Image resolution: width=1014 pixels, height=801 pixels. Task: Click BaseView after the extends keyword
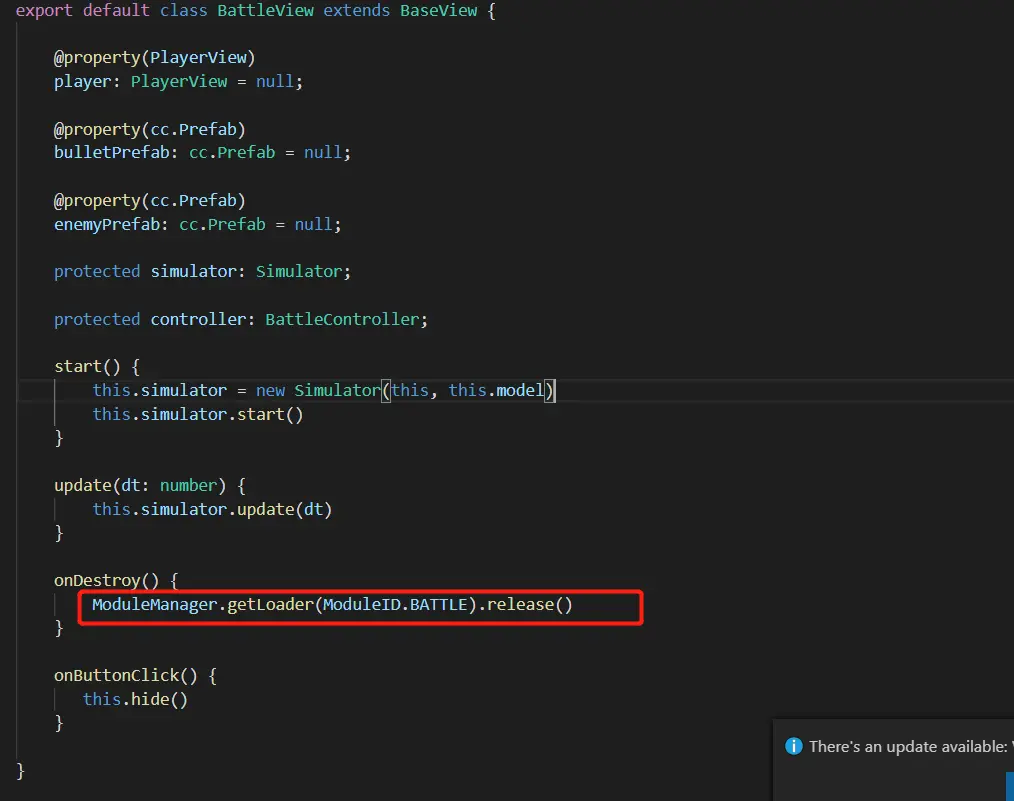coord(438,11)
